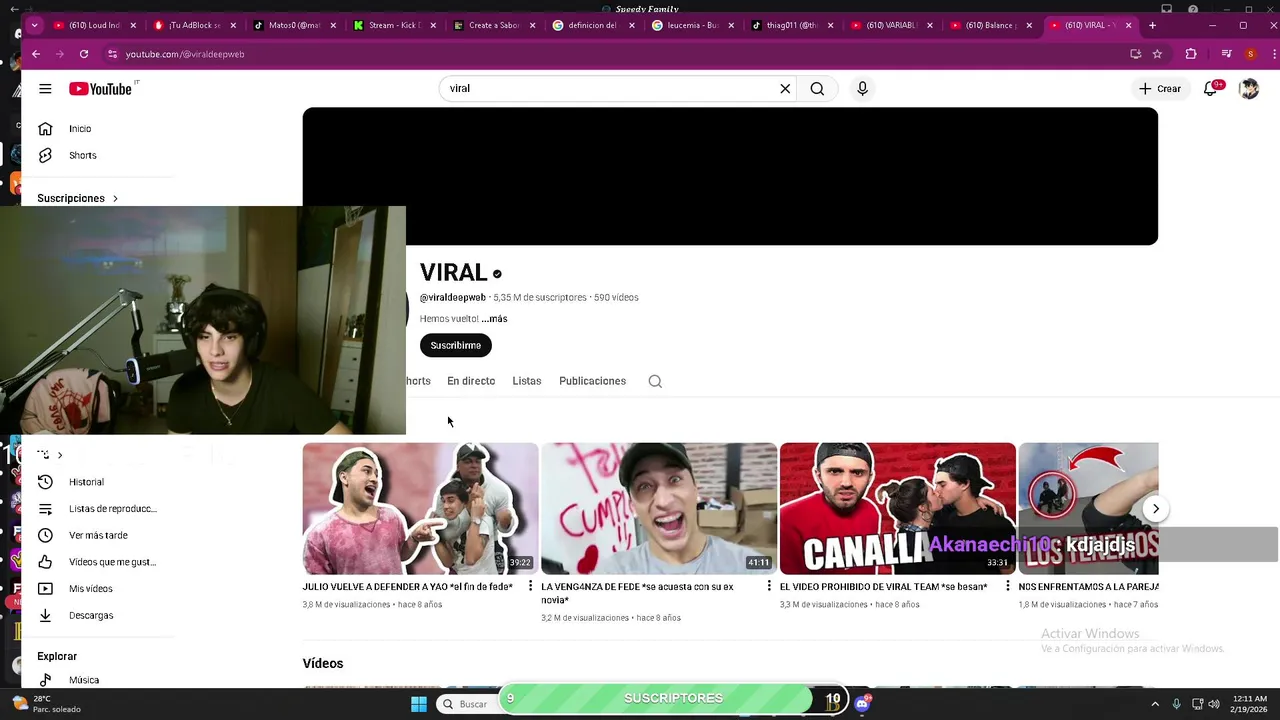Open the weather widget showing 28°C
Screen dimensions: 1280x720
pos(45,704)
